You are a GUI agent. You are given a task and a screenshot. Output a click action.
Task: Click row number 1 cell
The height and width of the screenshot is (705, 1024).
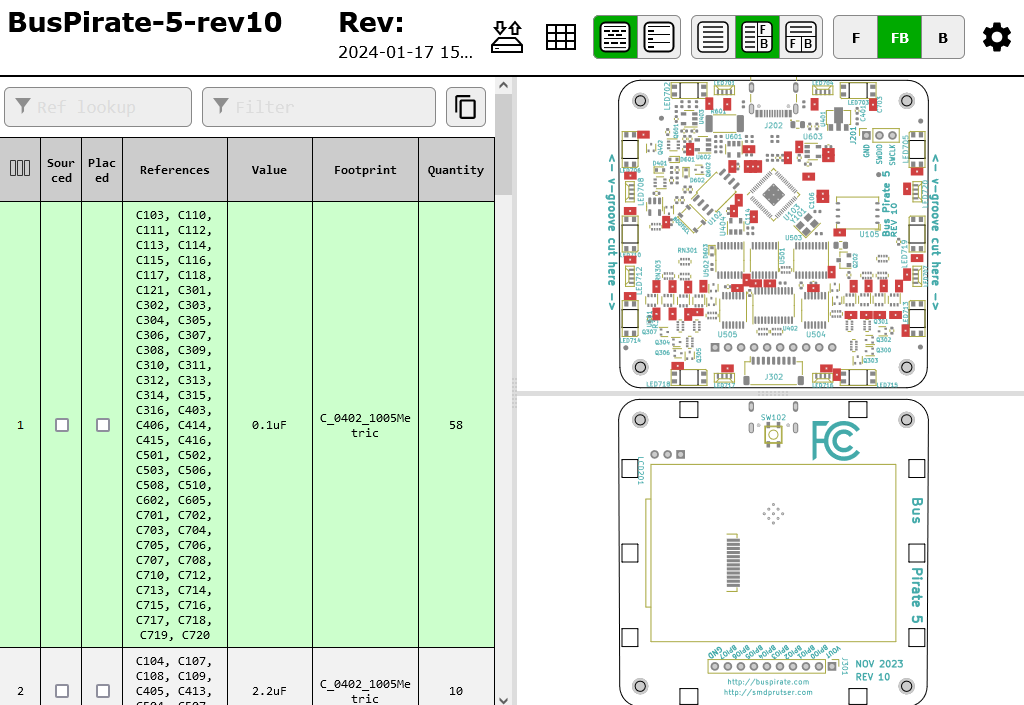[20, 425]
